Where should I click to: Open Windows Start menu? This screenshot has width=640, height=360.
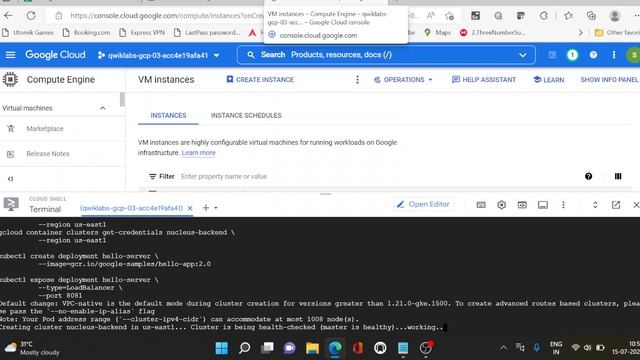(x=222, y=348)
